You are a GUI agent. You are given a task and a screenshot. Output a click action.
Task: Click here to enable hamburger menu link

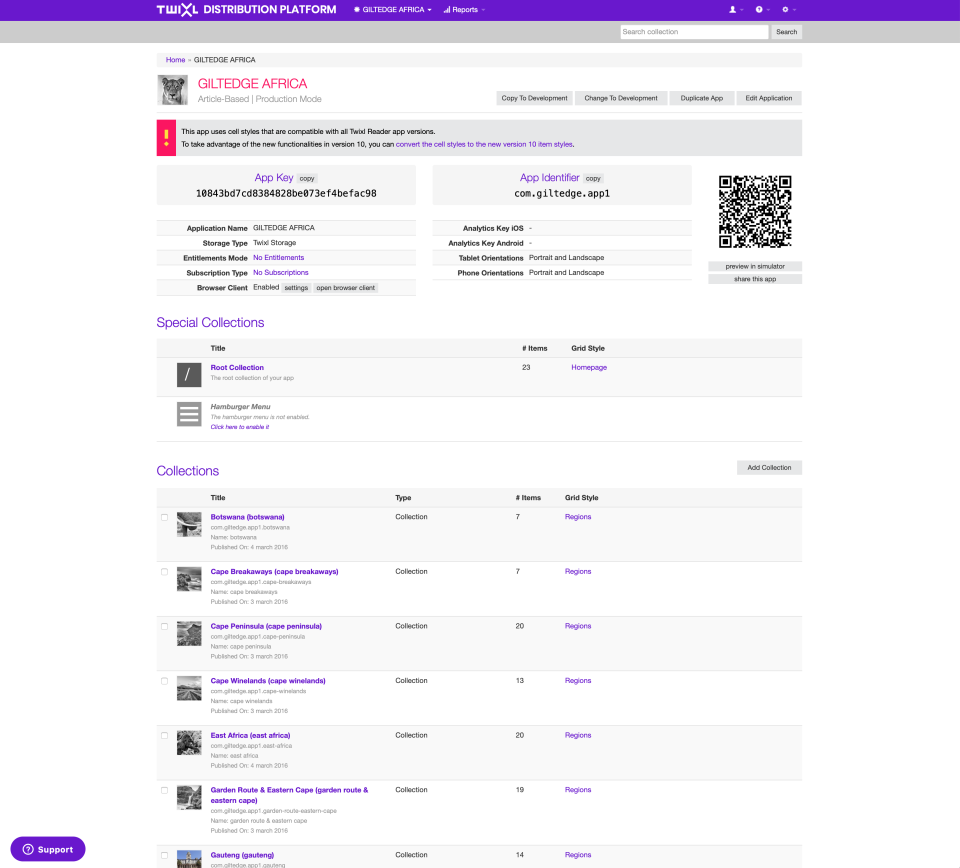239,427
